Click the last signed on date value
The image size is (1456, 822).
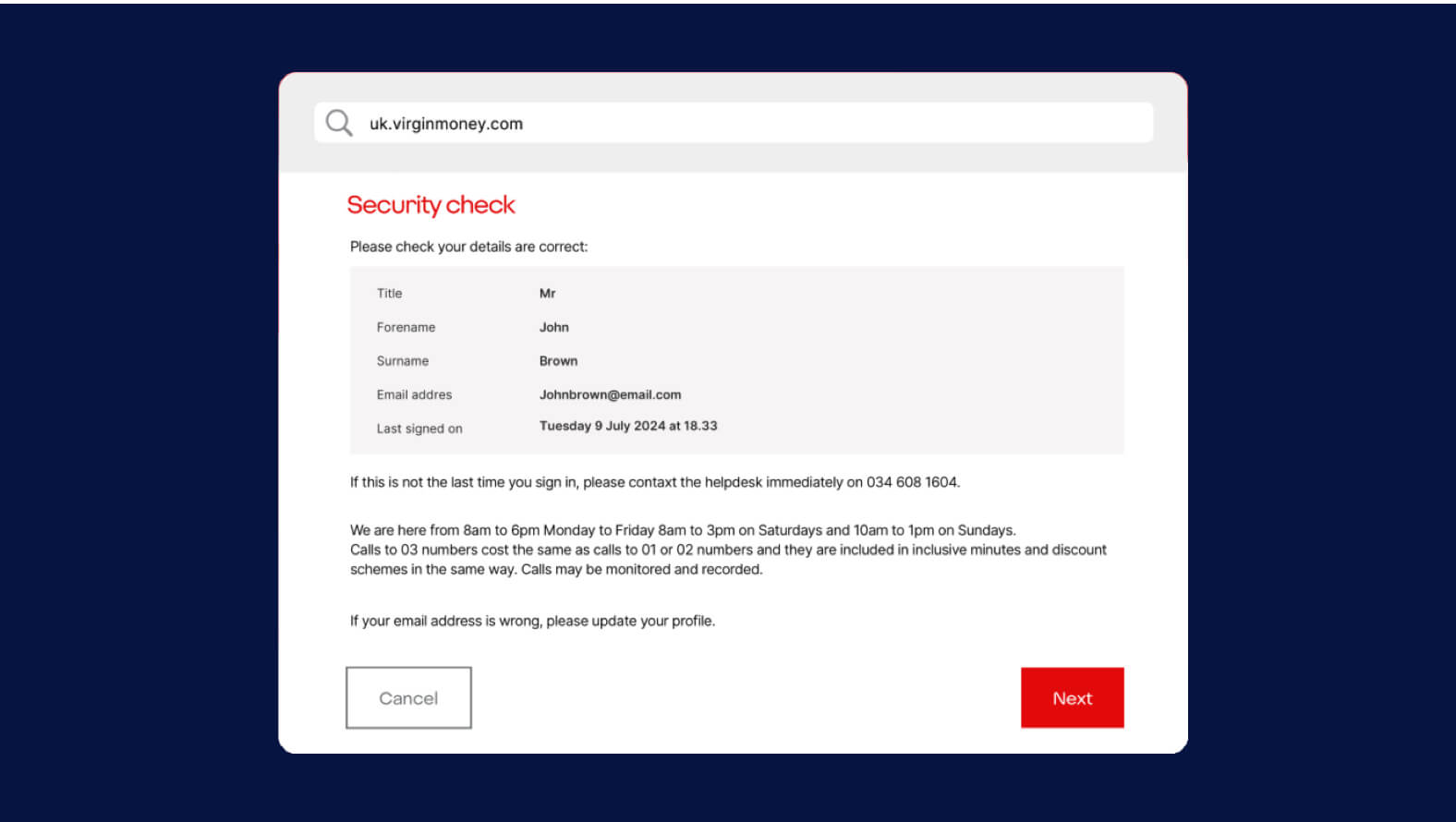click(x=627, y=426)
